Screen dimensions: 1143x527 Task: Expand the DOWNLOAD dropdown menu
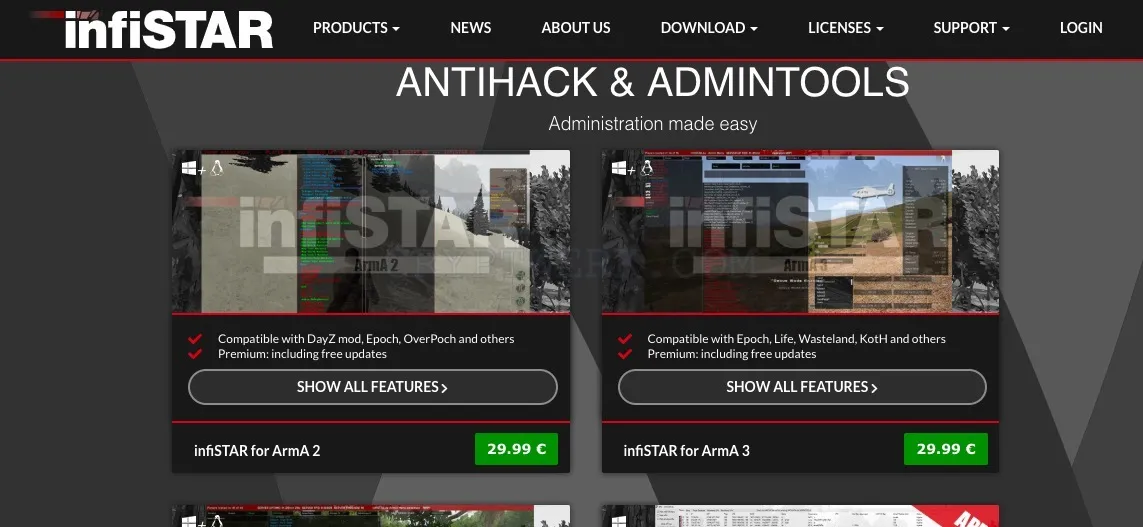[709, 28]
